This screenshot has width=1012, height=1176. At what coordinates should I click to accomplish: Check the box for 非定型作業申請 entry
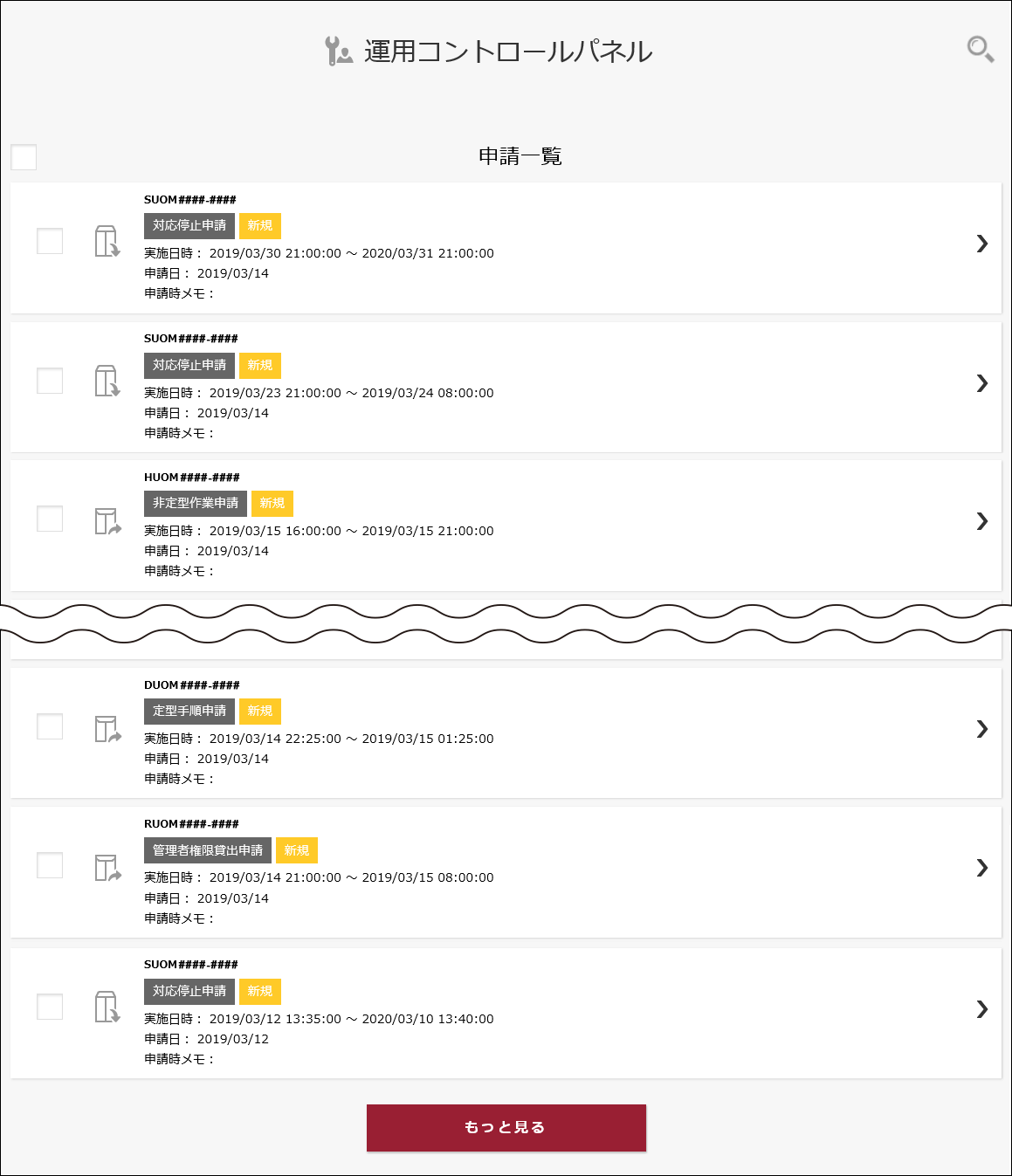[50, 519]
